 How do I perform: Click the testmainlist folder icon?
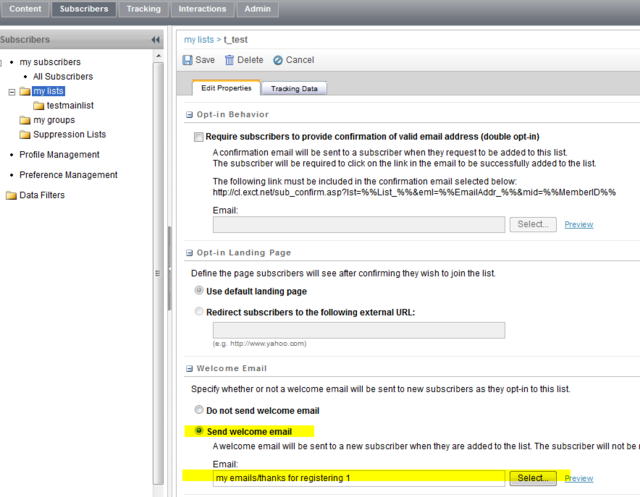coord(39,106)
